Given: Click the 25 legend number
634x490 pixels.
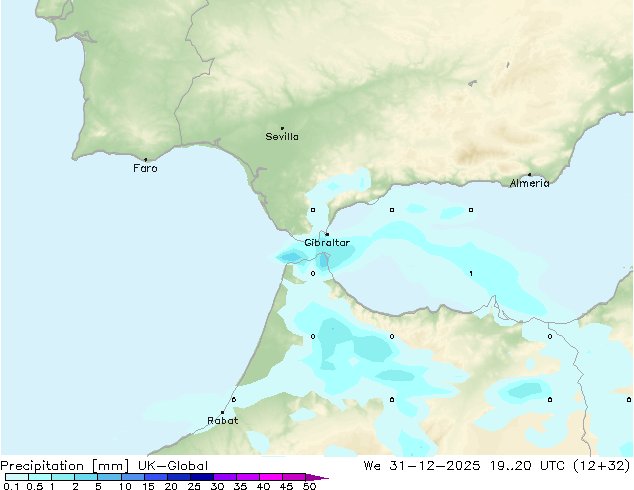Looking at the screenshot, I should (194, 486).
